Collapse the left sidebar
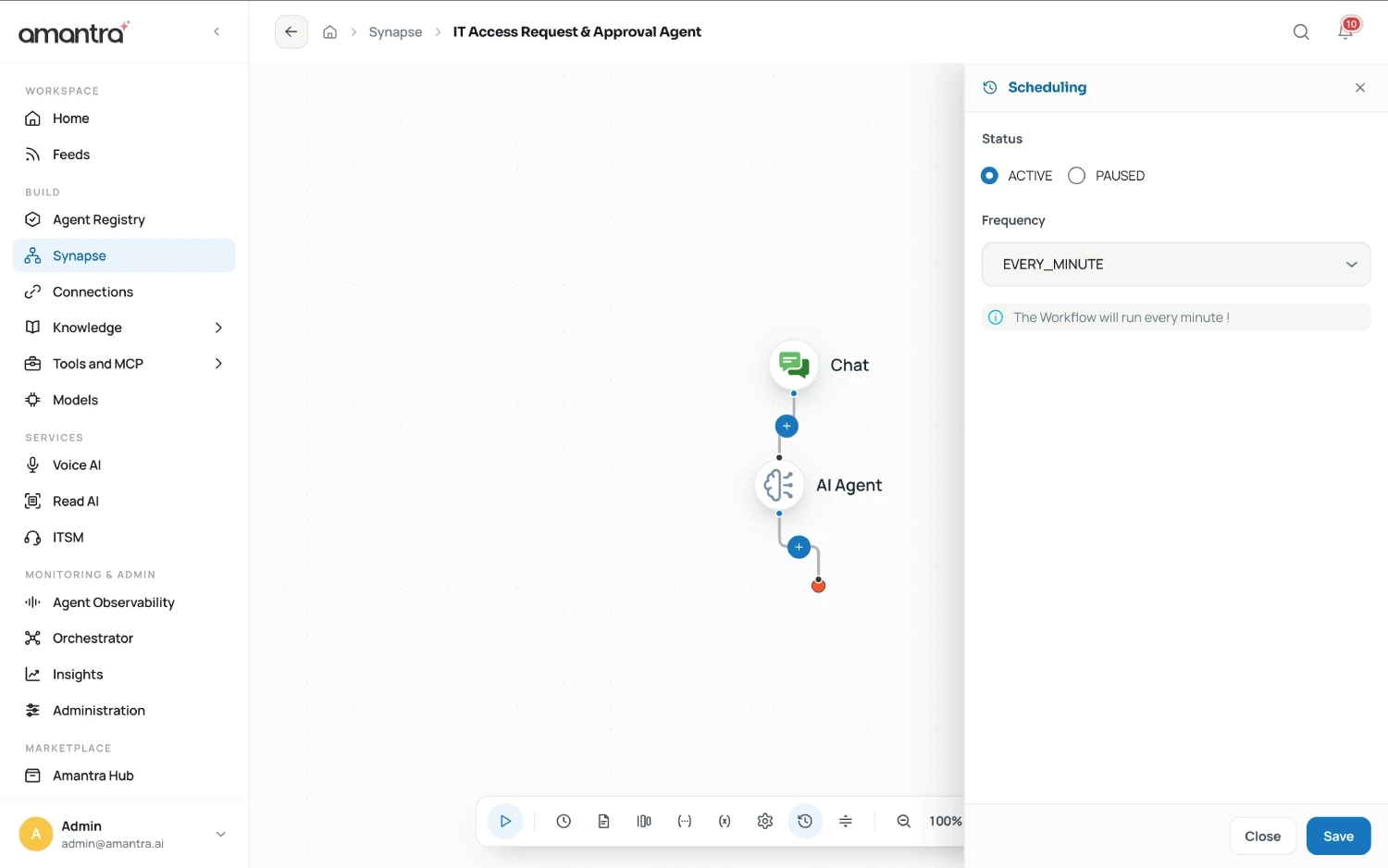The width and height of the screenshot is (1388, 868). click(x=217, y=31)
